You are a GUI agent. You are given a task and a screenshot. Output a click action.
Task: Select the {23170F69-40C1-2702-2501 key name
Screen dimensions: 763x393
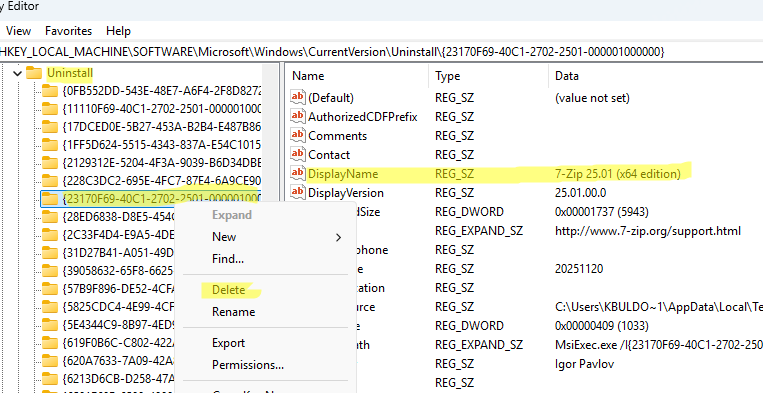[x=162, y=198]
